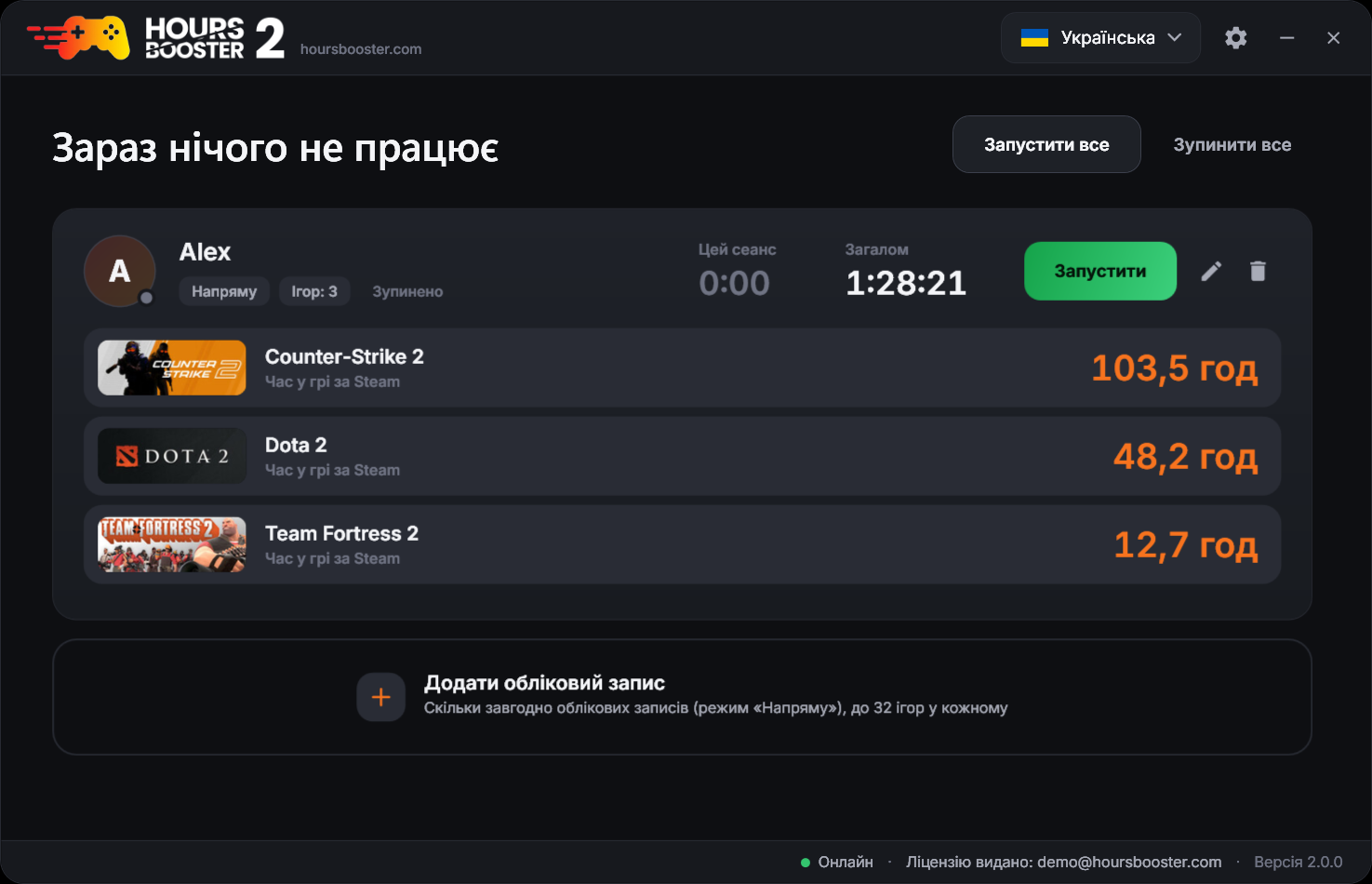Click the Запустити все button

pyautogui.click(x=1046, y=144)
